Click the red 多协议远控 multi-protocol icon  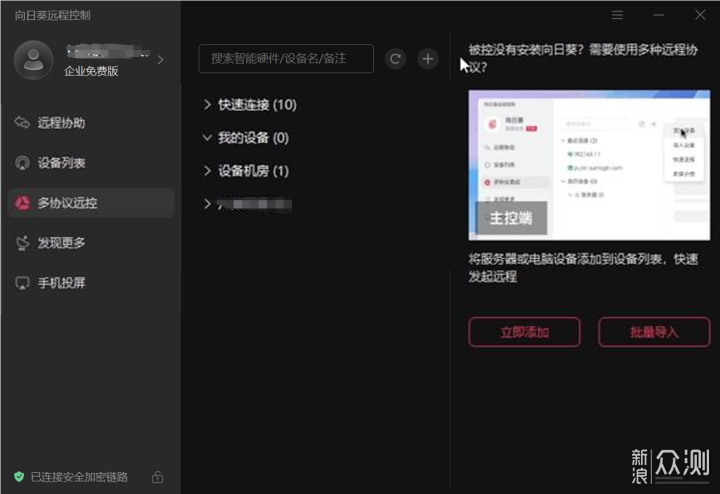(22, 202)
